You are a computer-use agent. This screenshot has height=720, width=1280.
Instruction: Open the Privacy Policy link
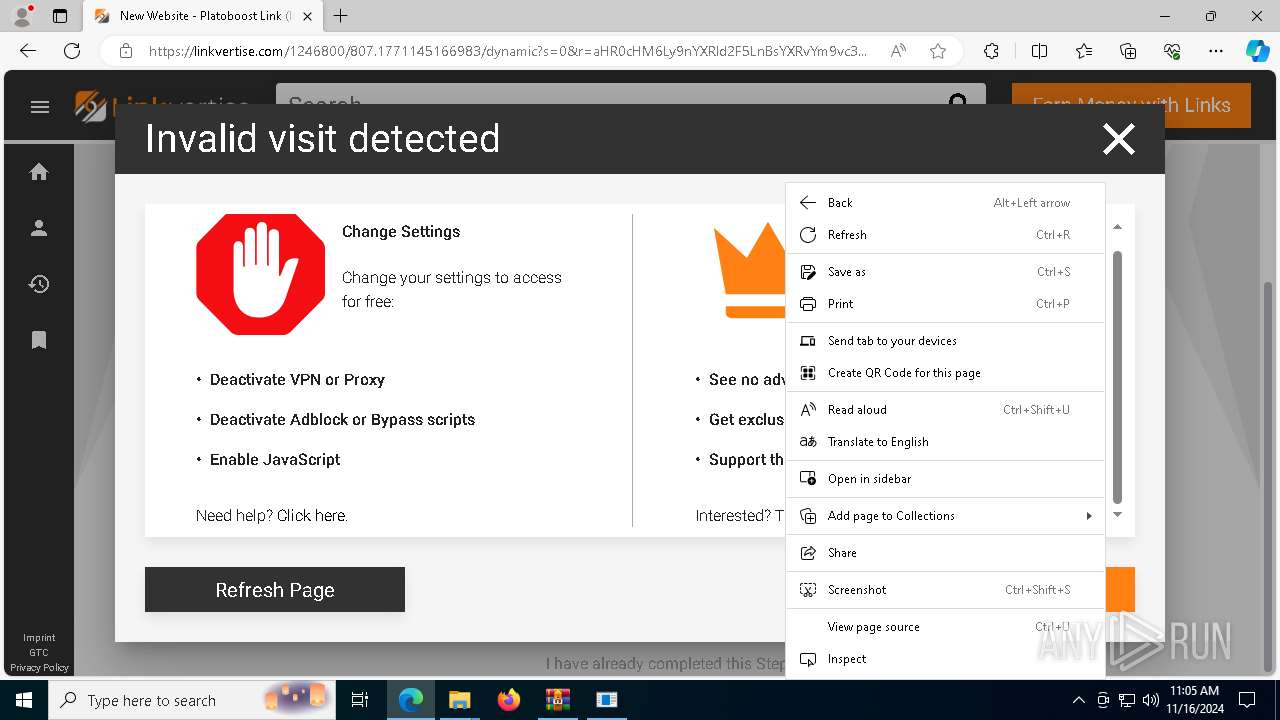click(x=39, y=668)
